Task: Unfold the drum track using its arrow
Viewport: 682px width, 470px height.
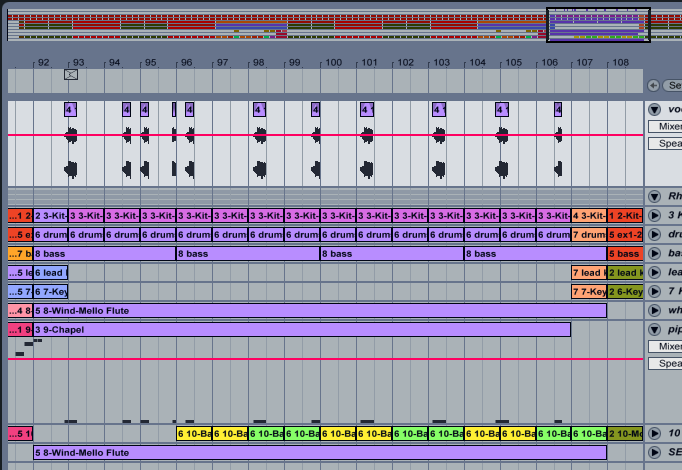Action: [x=654, y=234]
